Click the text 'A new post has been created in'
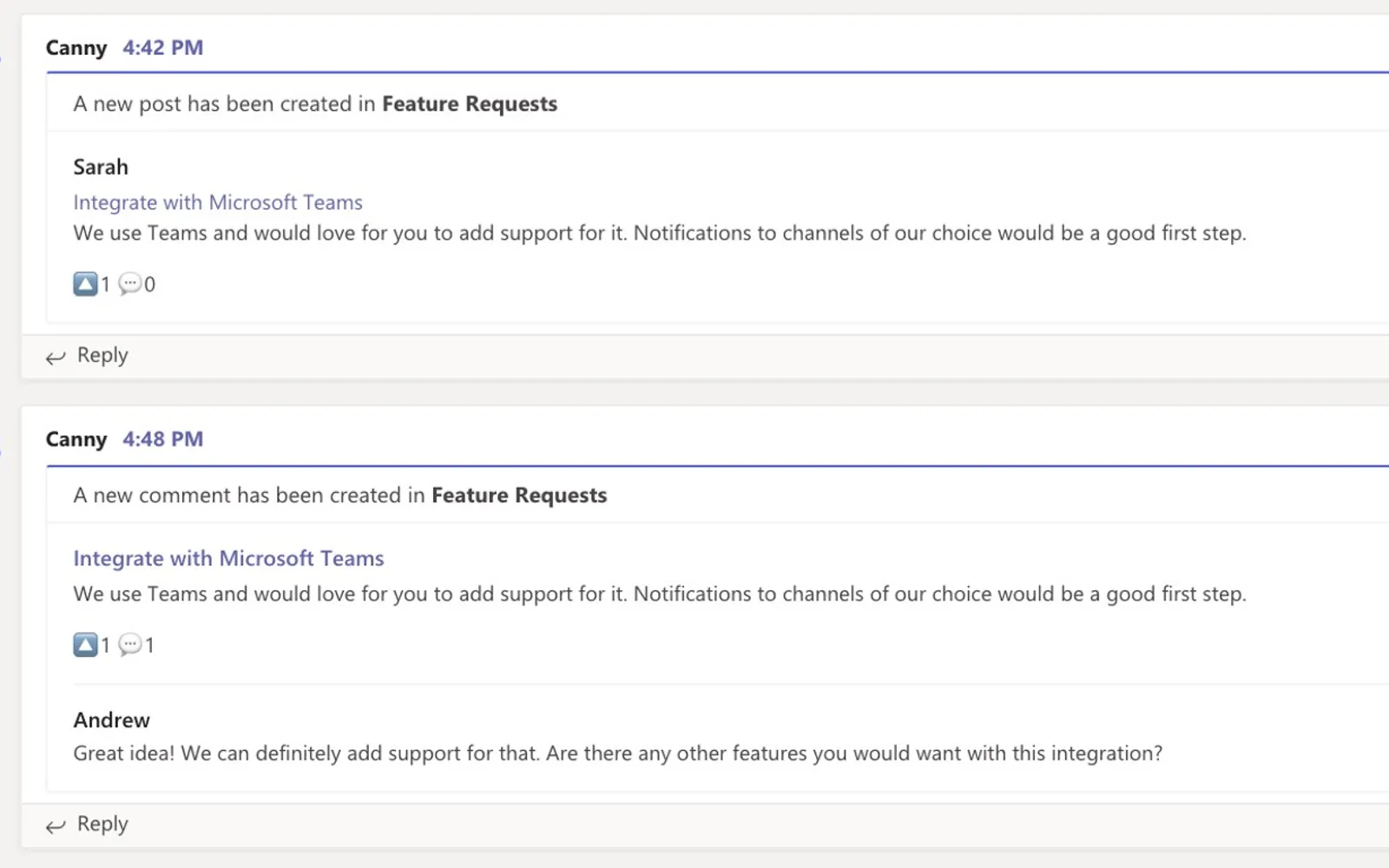Screen dimensions: 1389x868 click(224, 104)
